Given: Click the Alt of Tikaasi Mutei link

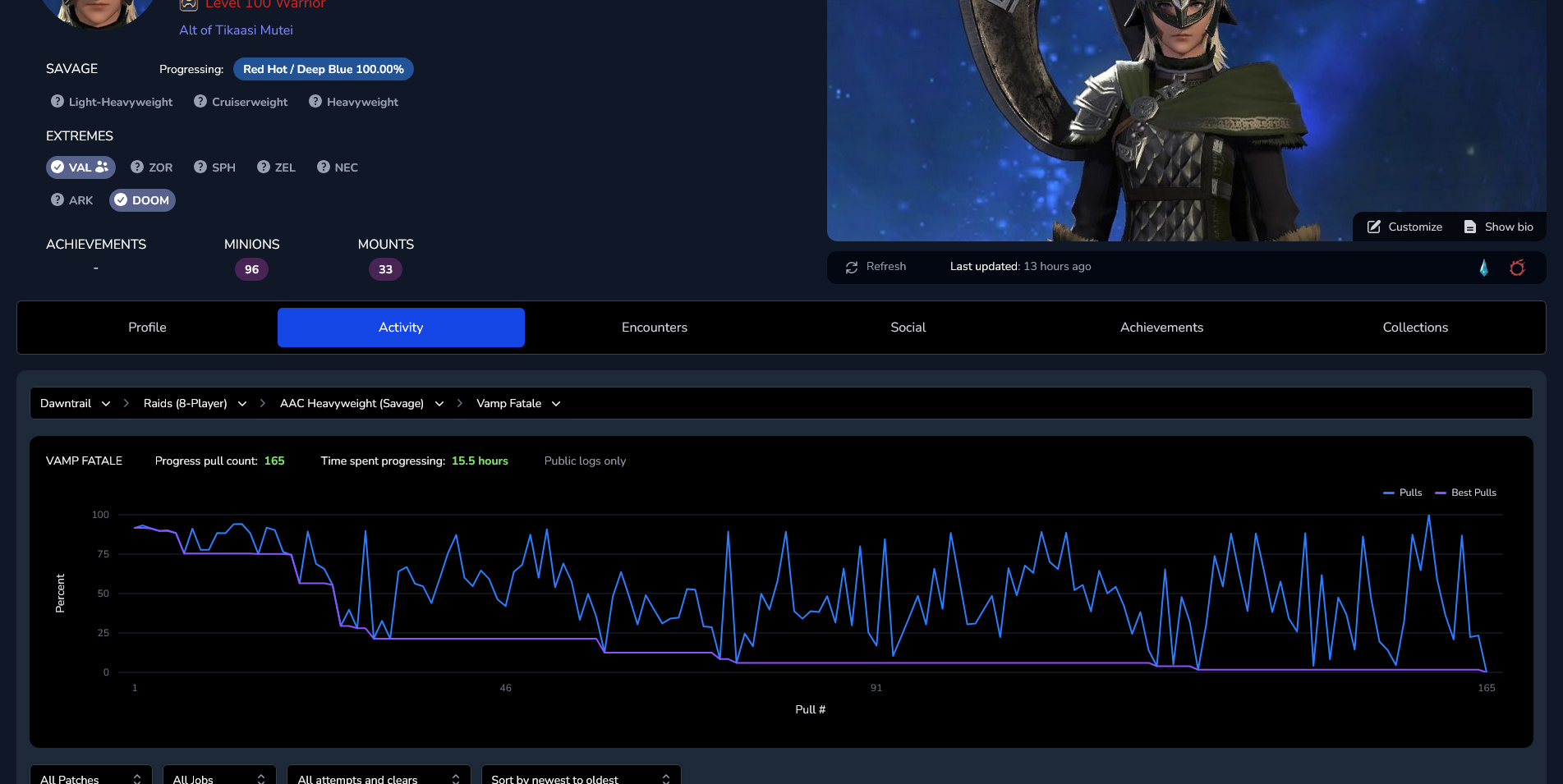Looking at the screenshot, I should tap(236, 30).
